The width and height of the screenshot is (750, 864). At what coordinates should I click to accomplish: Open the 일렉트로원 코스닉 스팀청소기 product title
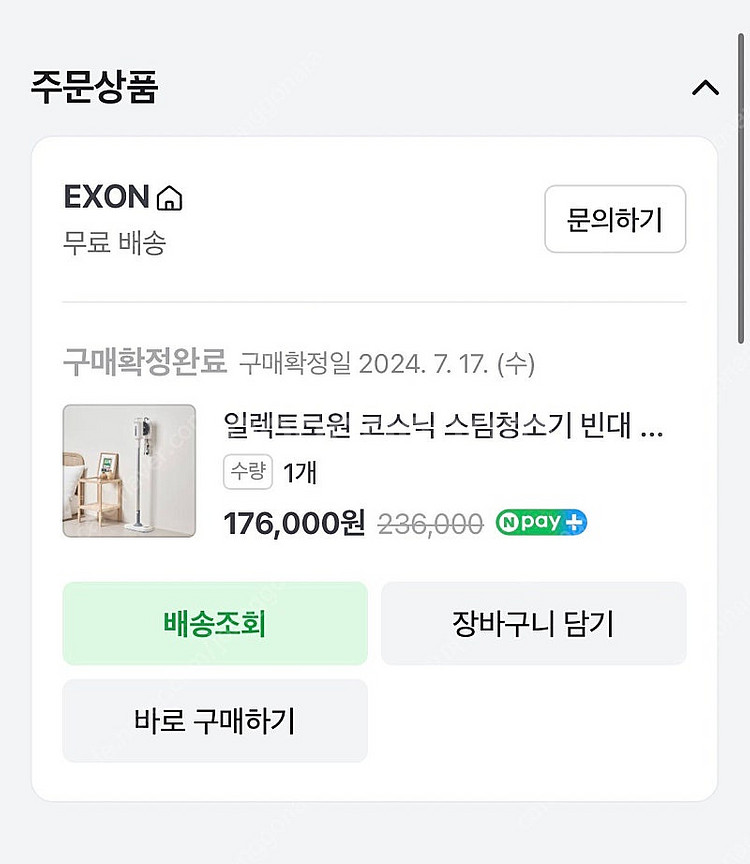click(443, 427)
